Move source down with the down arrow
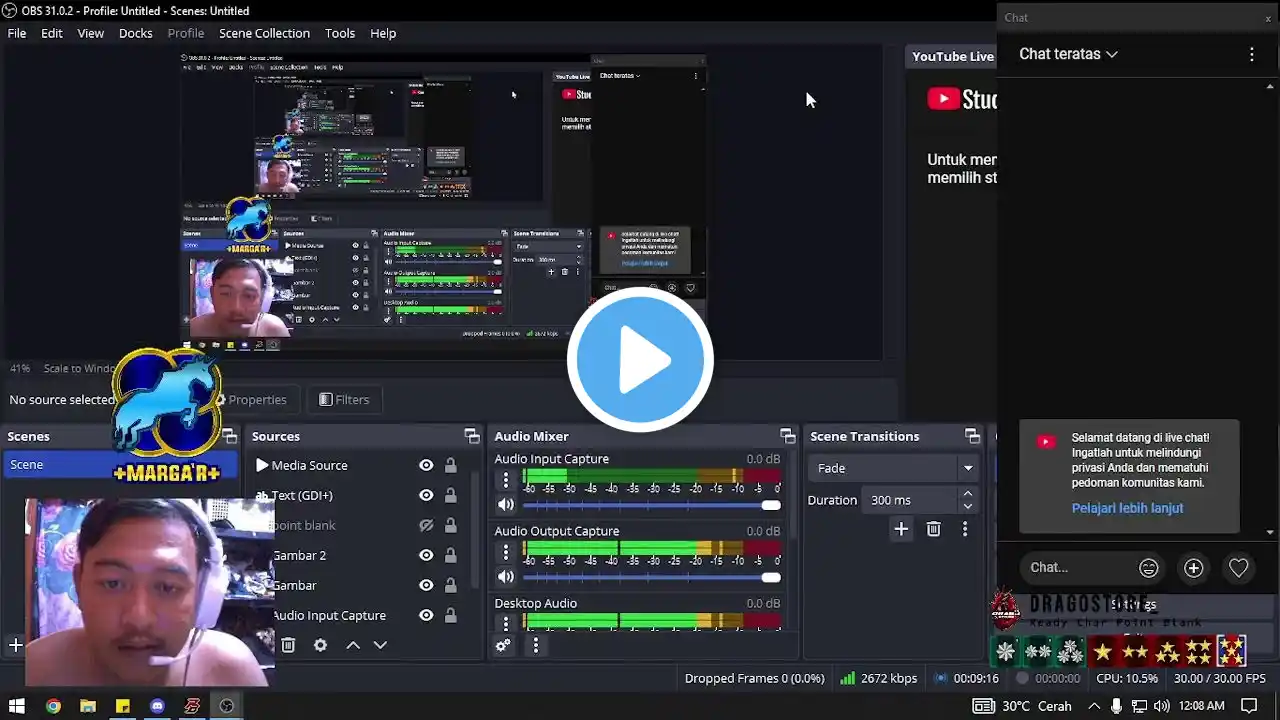Image resolution: width=1280 pixels, height=720 pixels. click(380, 645)
